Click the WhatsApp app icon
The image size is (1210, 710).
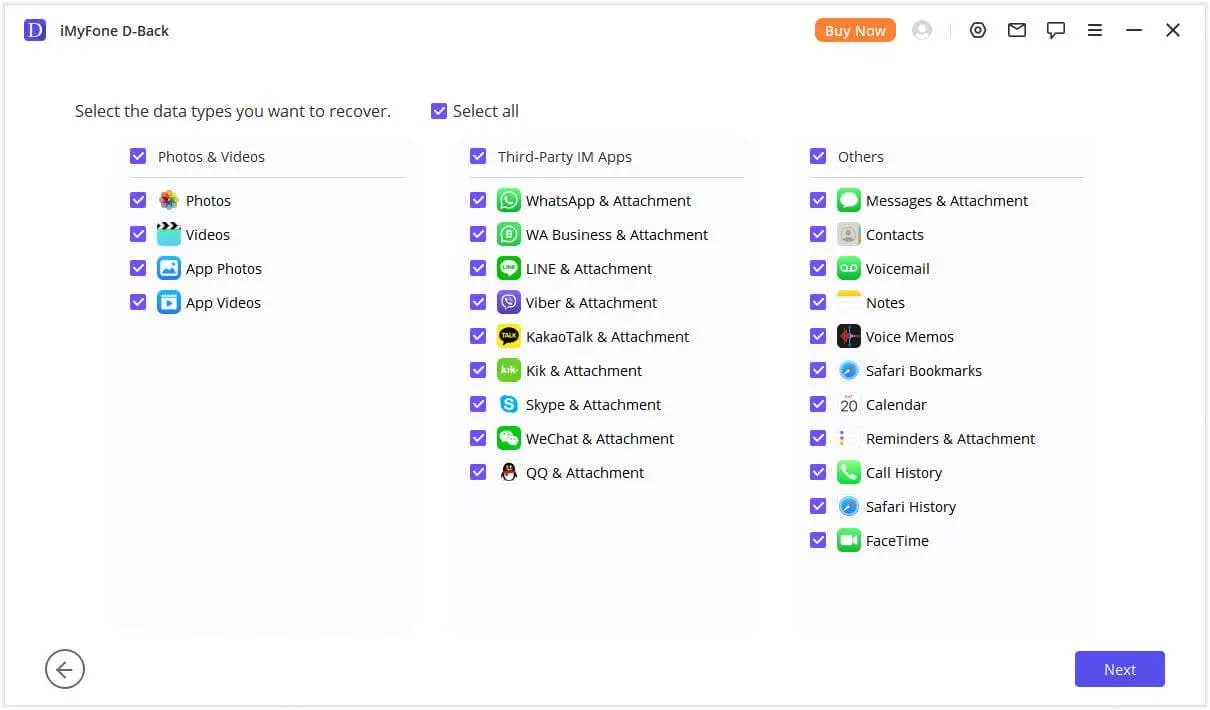[509, 201]
